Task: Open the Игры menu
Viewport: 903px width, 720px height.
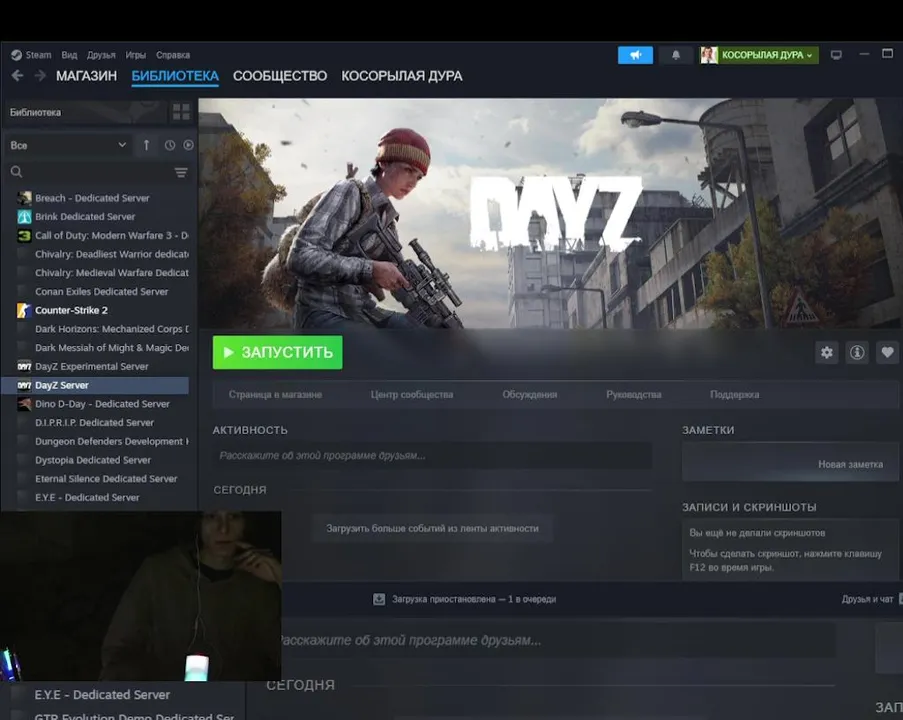Action: point(135,55)
